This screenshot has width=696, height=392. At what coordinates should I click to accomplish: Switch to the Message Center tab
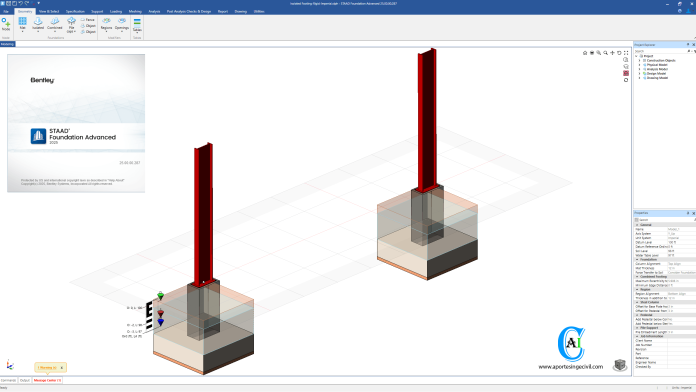point(47,380)
